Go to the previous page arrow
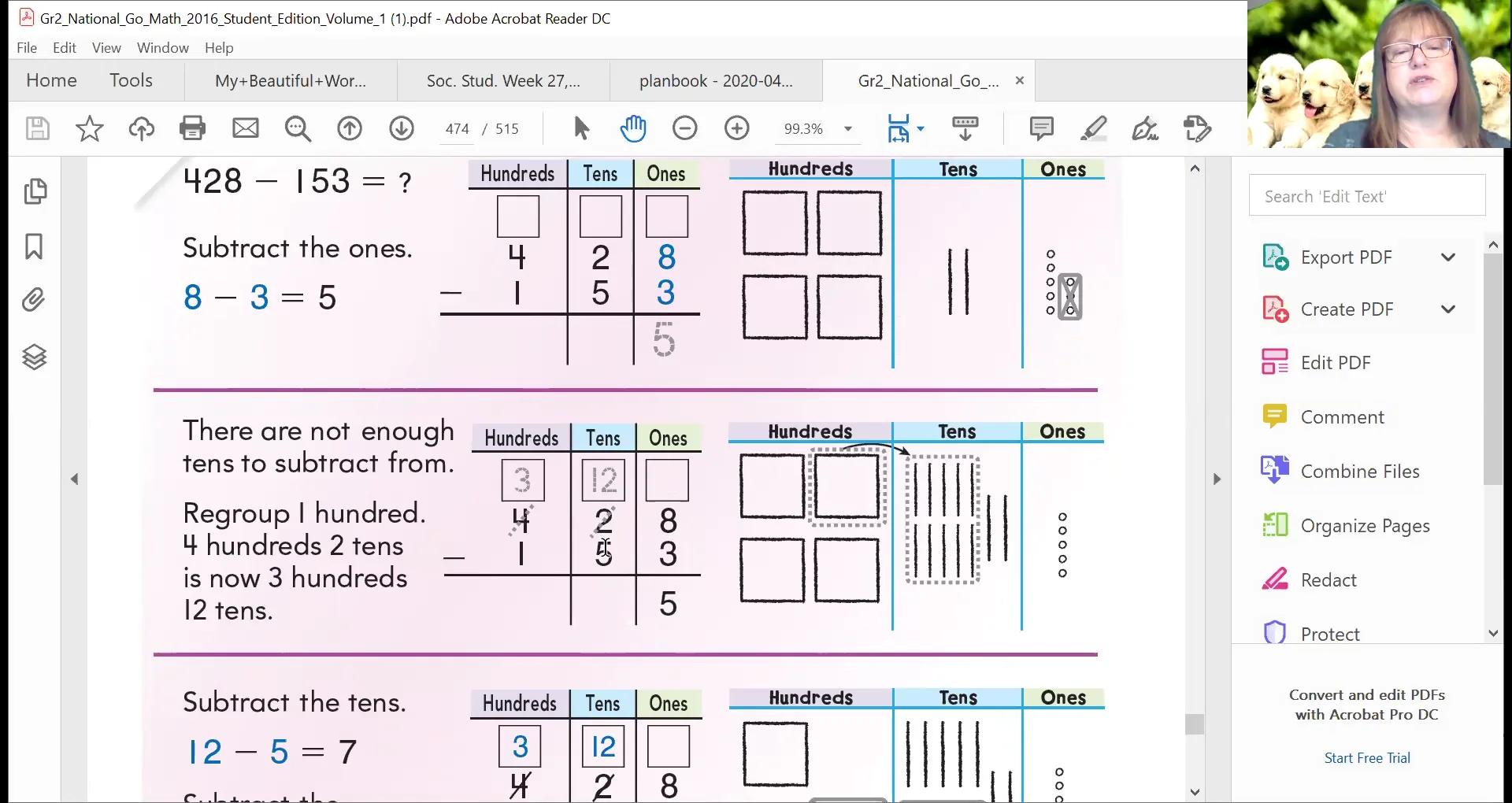The width and height of the screenshot is (1512, 803). (350, 128)
